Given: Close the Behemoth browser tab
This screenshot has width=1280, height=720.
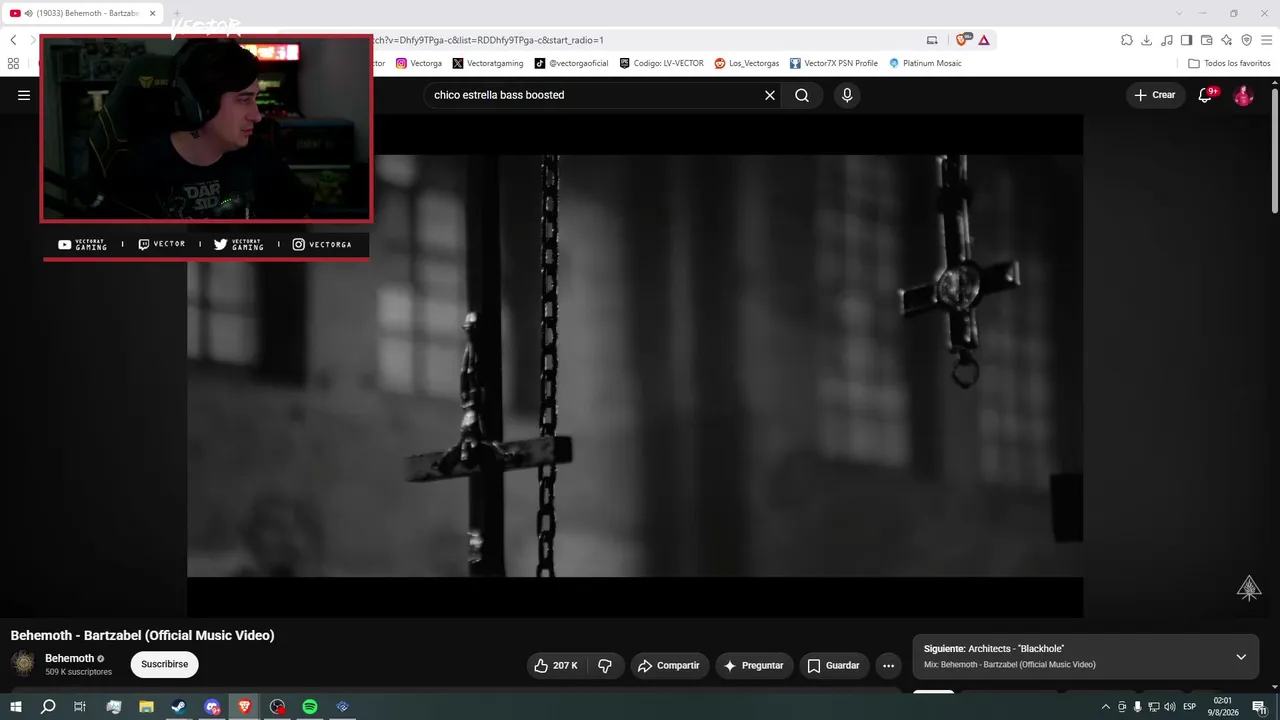Looking at the screenshot, I should (152, 13).
